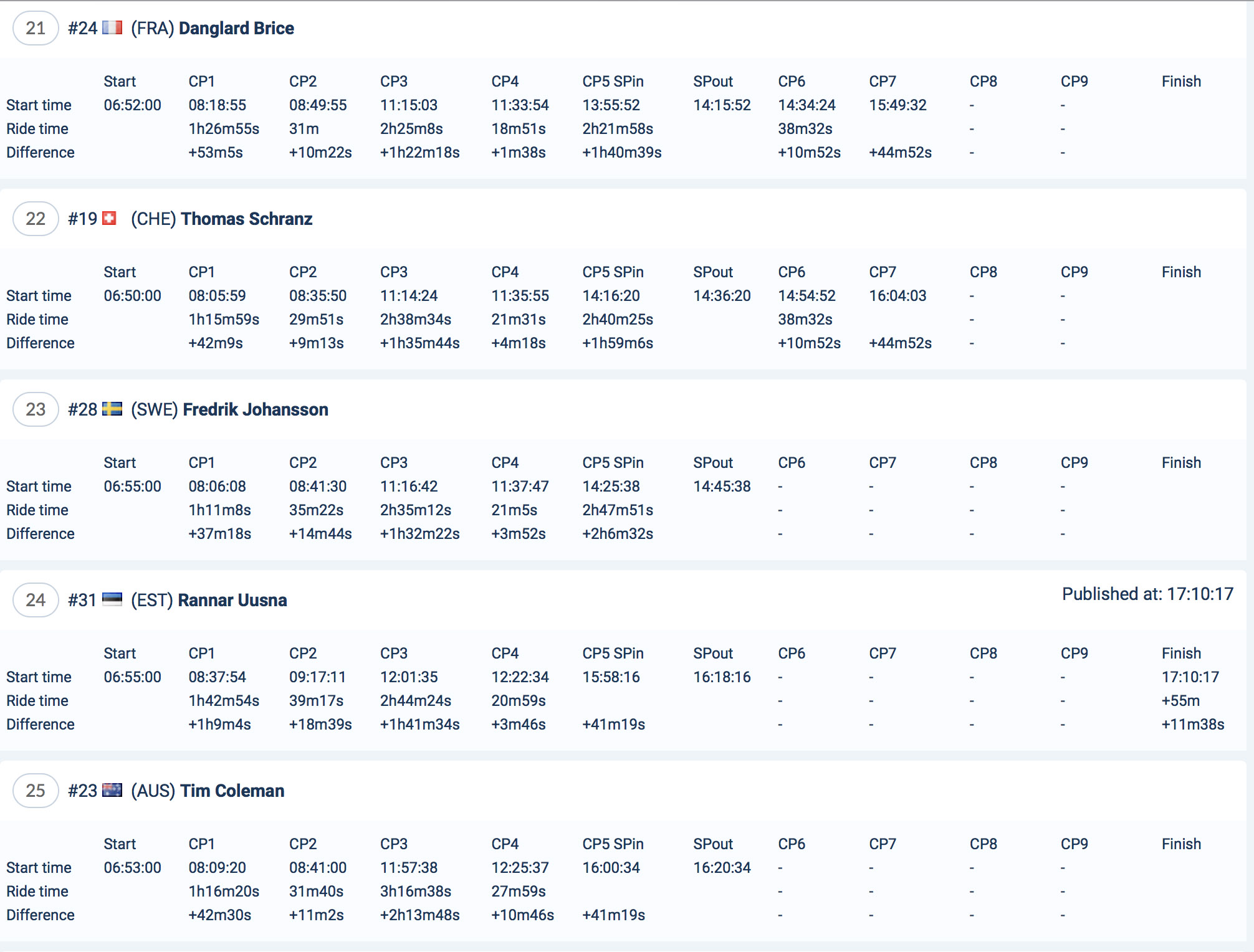Image resolution: width=1254 pixels, height=952 pixels.
Task: Select the rank 25 circle badge
Action: 36,791
